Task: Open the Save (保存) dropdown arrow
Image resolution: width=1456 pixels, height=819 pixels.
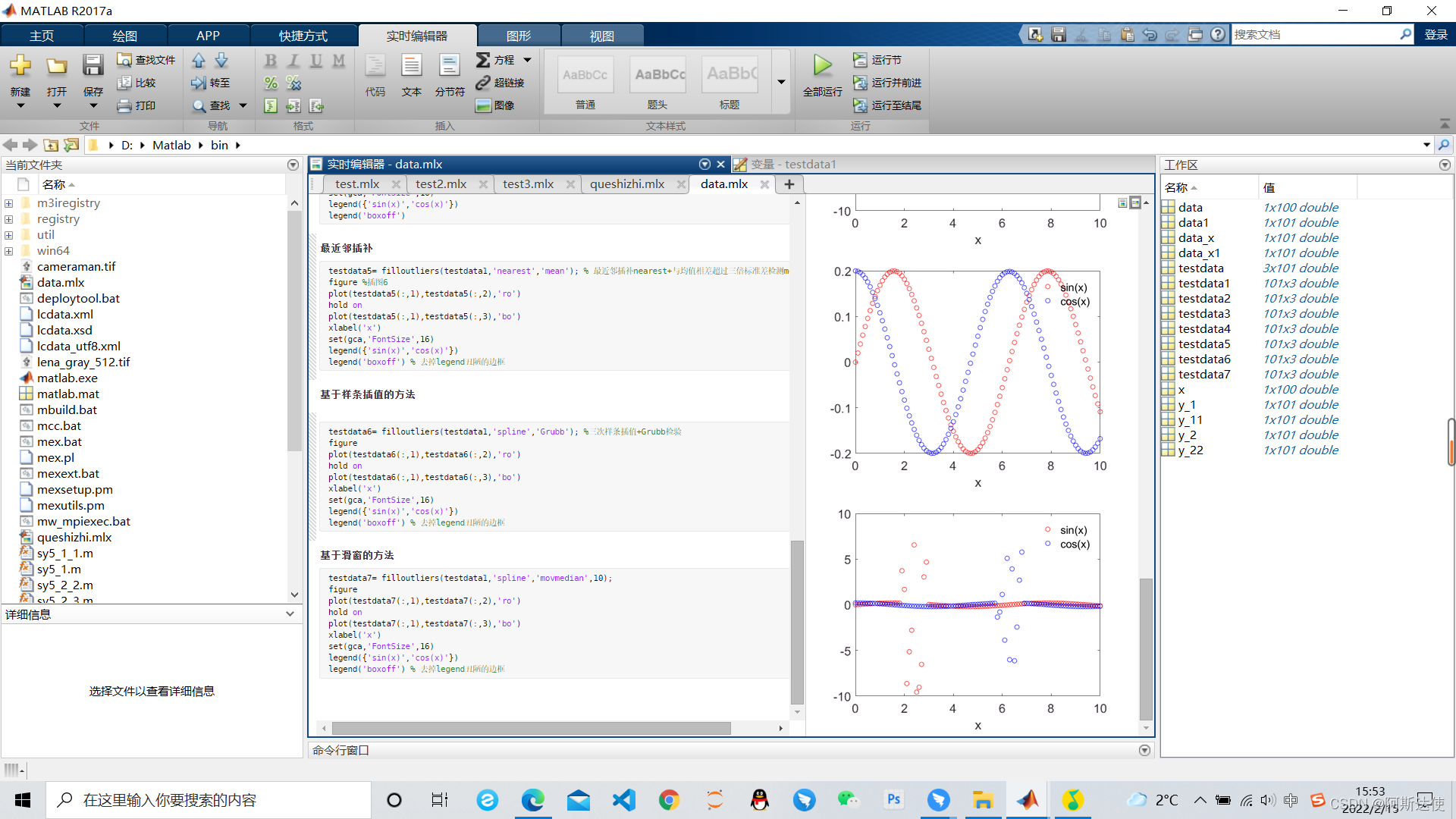Action: (x=93, y=106)
